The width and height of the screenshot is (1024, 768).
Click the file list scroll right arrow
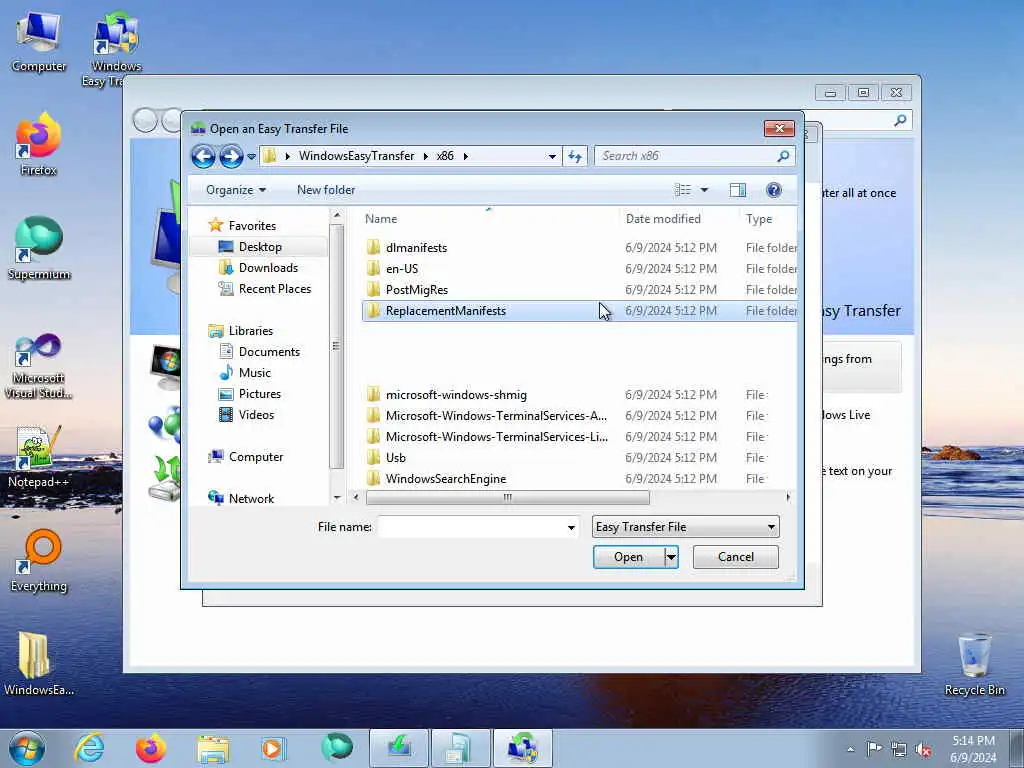coord(788,498)
